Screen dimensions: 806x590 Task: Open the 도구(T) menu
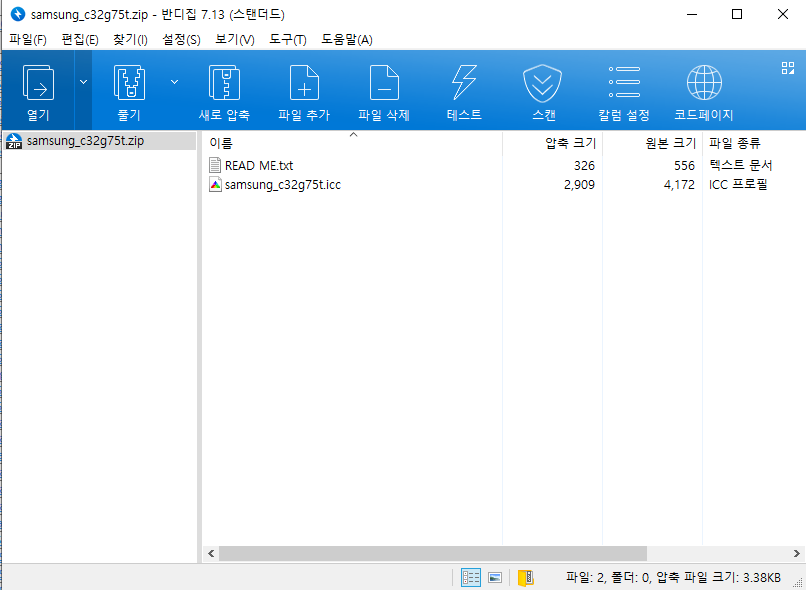point(287,40)
